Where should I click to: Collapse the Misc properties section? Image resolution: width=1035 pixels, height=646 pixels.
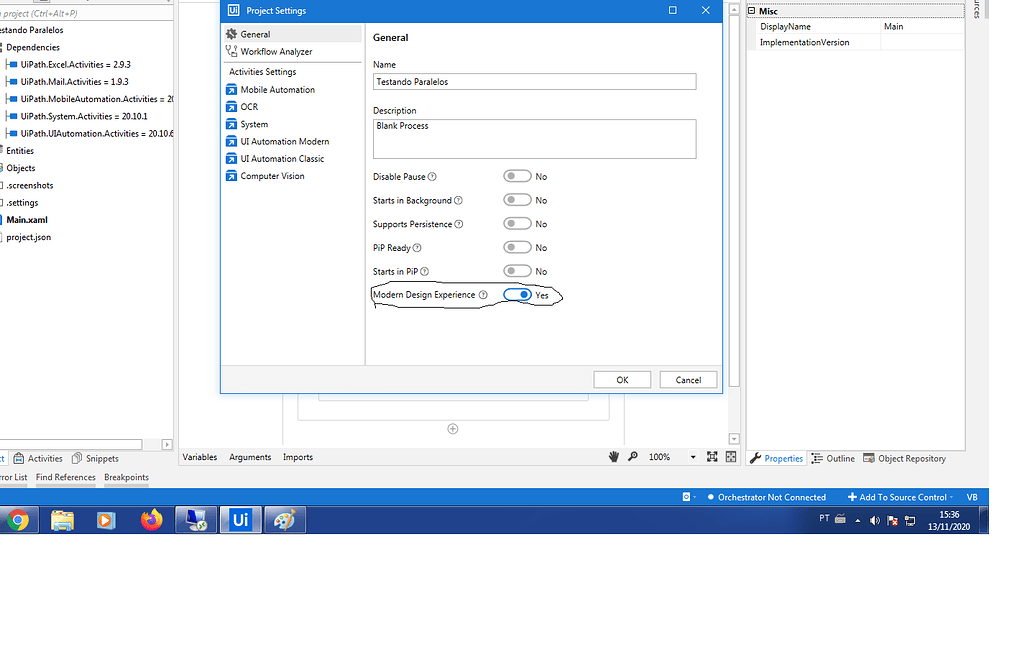pos(750,10)
